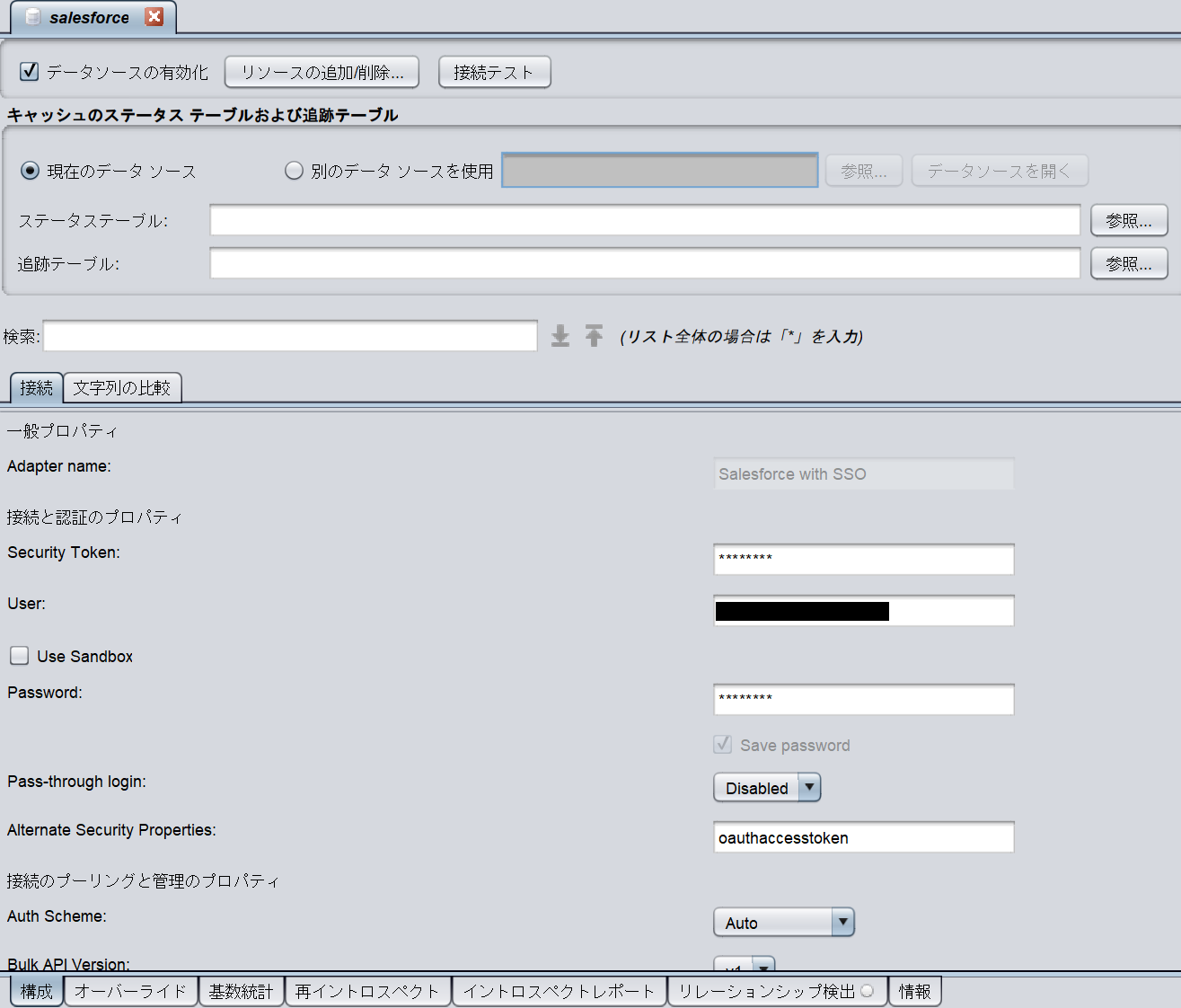
Task: Select the salesforce datasource tab
Action: pyautogui.click(x=93, y=17)
